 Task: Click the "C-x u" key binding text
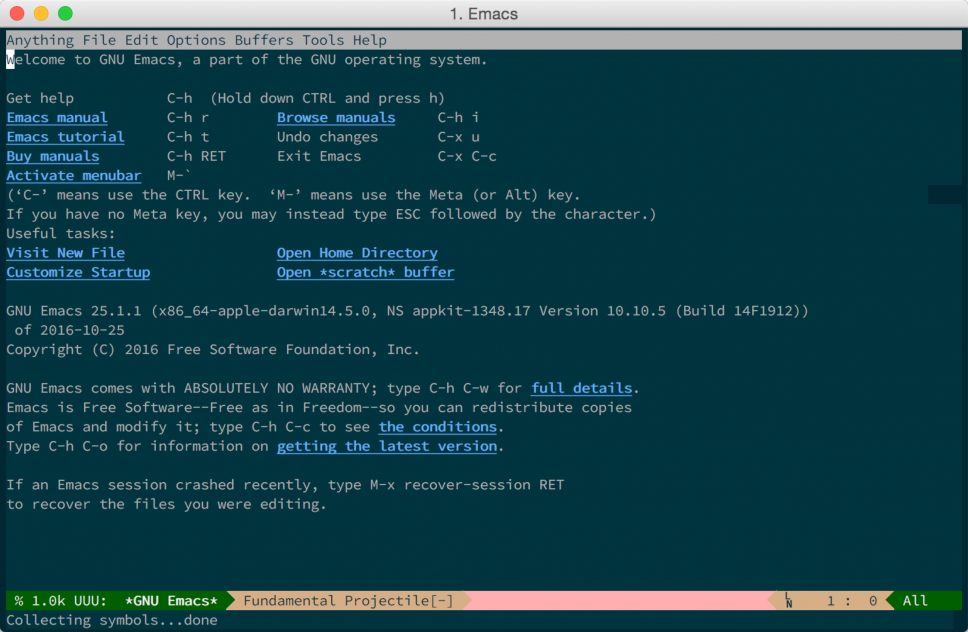pyautogui.click(x=459, y=137)
